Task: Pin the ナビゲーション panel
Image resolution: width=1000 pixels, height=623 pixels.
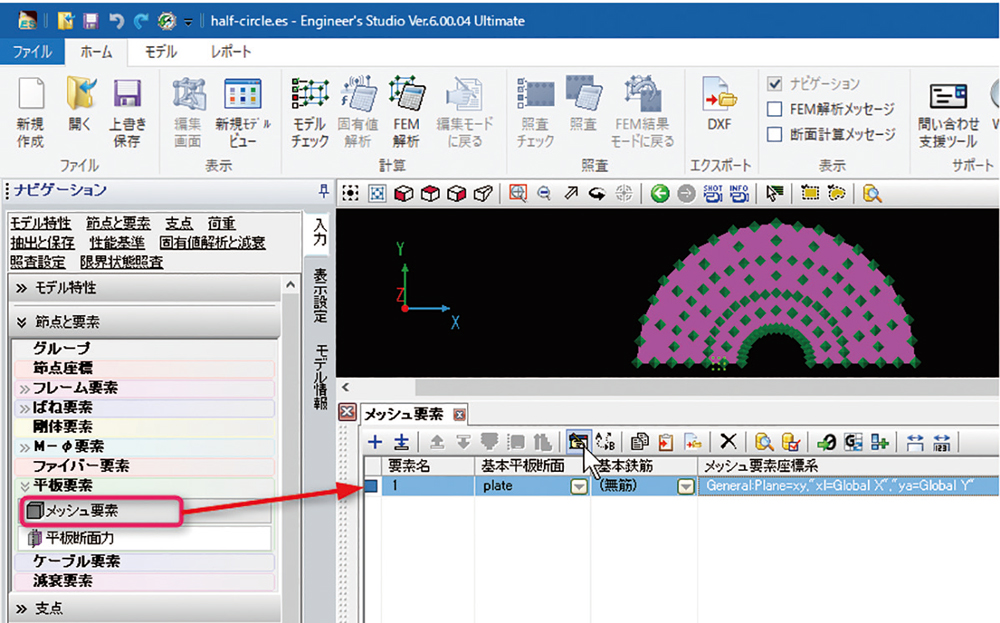Action: [323, 190]
